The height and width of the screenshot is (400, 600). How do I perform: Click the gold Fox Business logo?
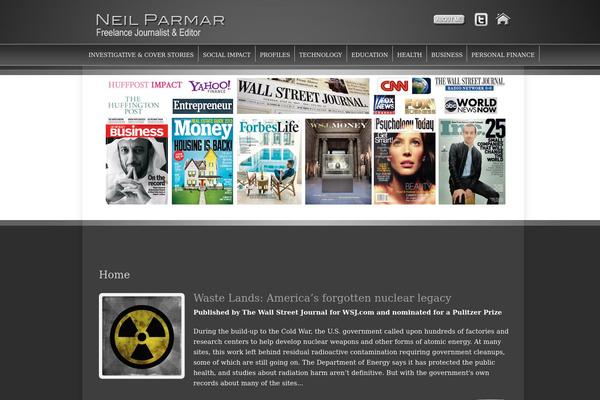[420, 106]
